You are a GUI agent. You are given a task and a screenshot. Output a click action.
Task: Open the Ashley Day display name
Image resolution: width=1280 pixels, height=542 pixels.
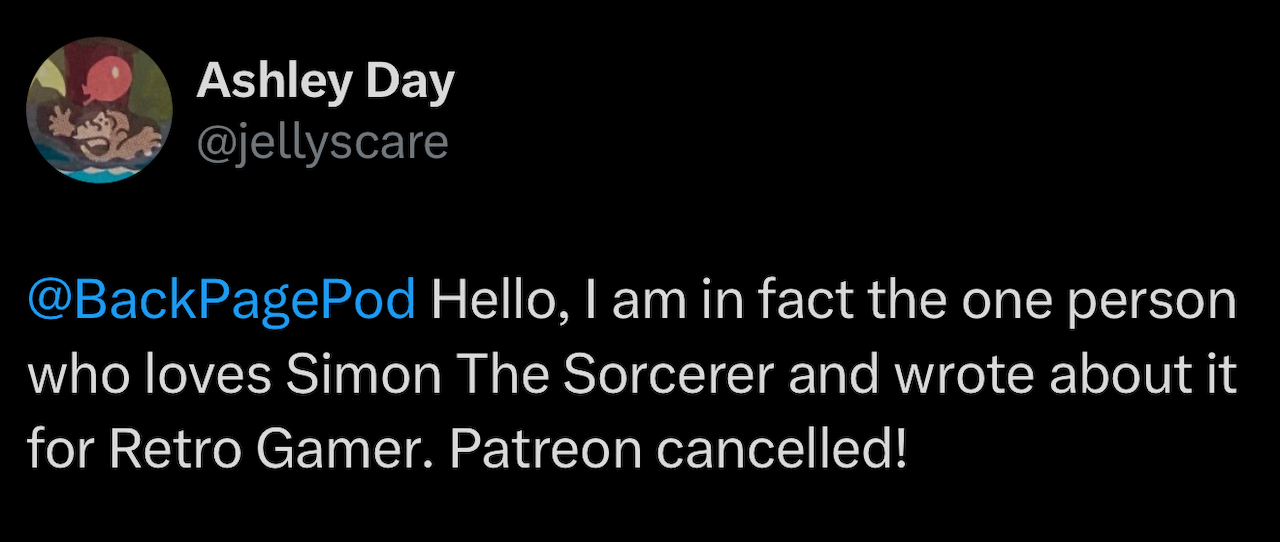tap(325, 83)
